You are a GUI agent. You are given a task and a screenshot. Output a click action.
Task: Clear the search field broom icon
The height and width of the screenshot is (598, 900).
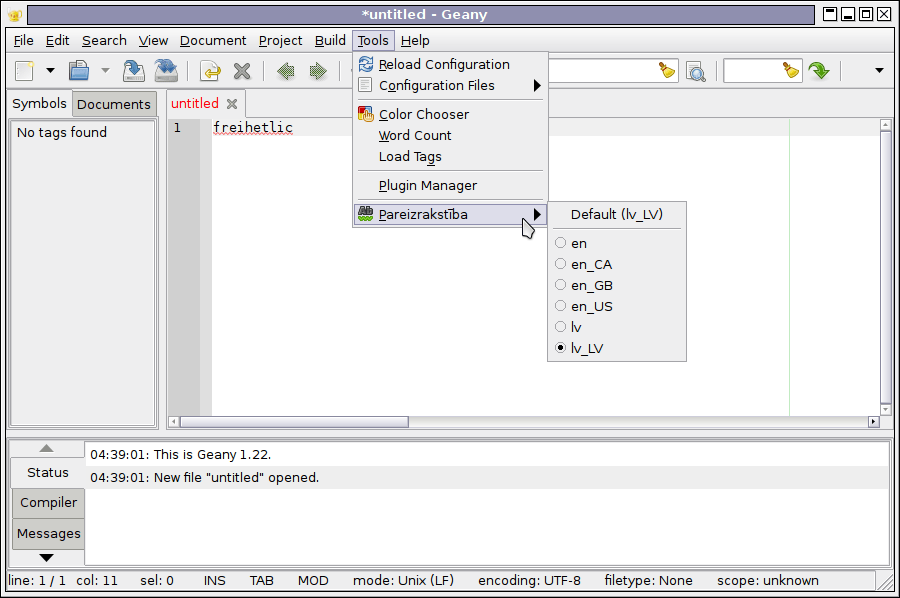tap(666, 71)
